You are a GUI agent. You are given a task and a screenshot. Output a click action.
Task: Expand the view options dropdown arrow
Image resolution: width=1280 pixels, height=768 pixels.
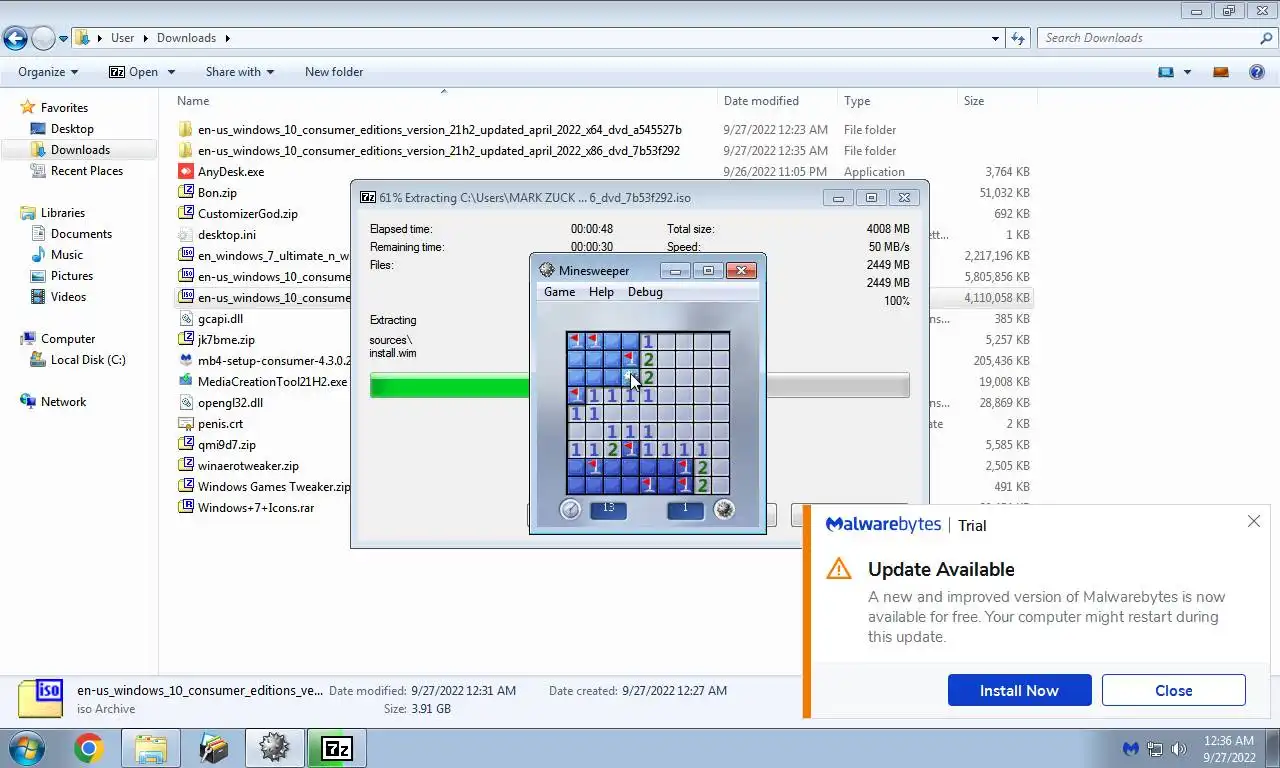pos(1187,72)
